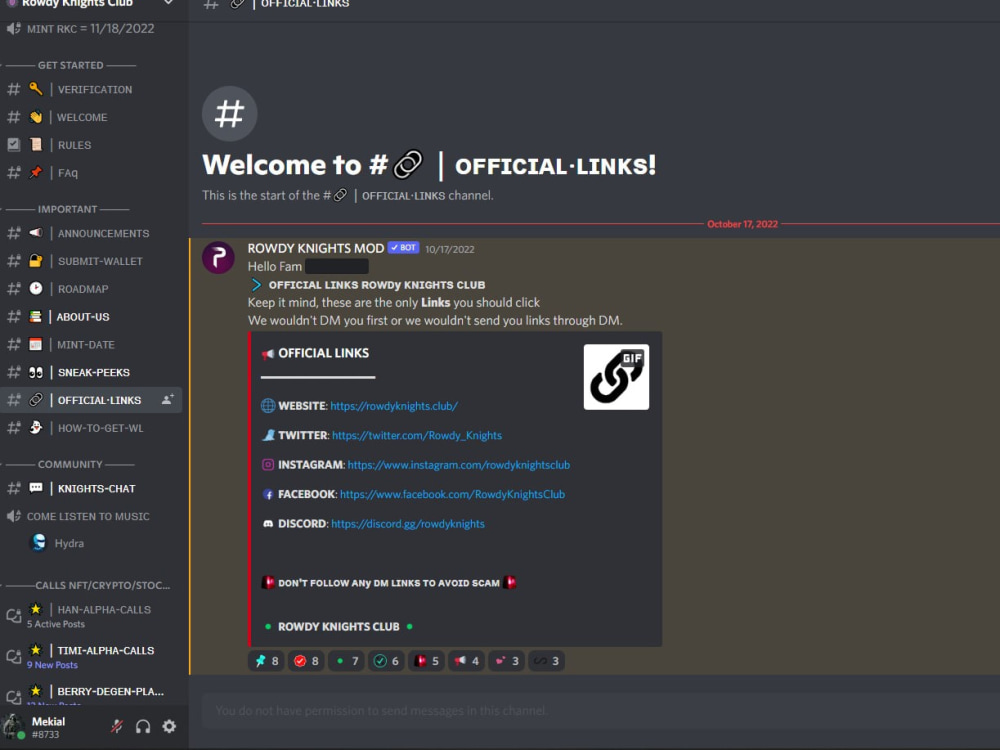Toggle the megaphone reaction with 4
1000x750 pixels.
click(x=467, y=661)
